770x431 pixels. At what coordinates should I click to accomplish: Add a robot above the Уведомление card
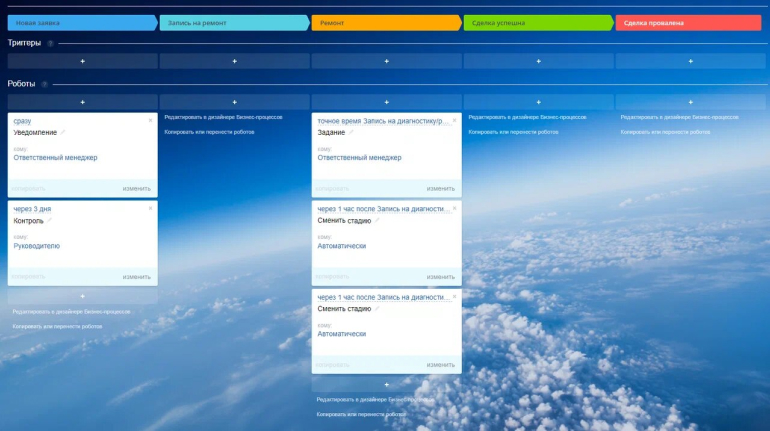point(82,102)
